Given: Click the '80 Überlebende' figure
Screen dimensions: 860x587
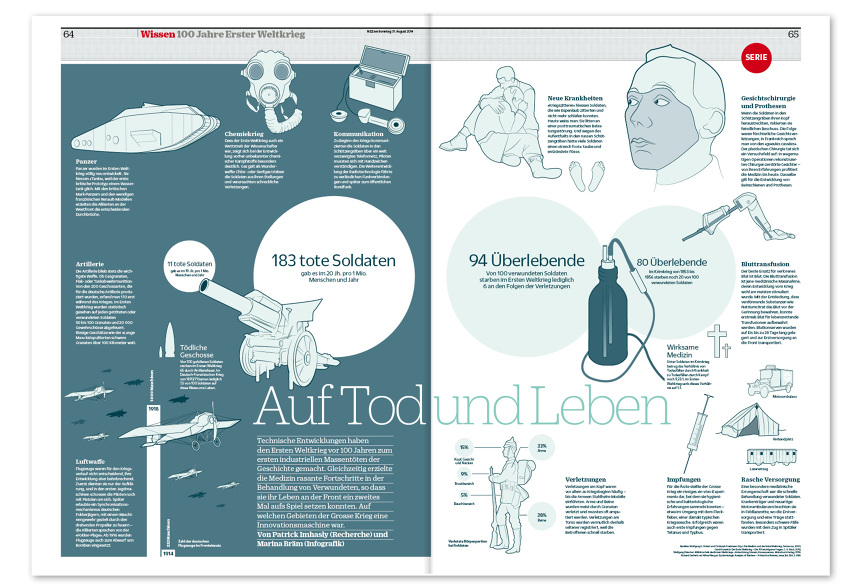Looking at the screenshot, I should [671, 262].
